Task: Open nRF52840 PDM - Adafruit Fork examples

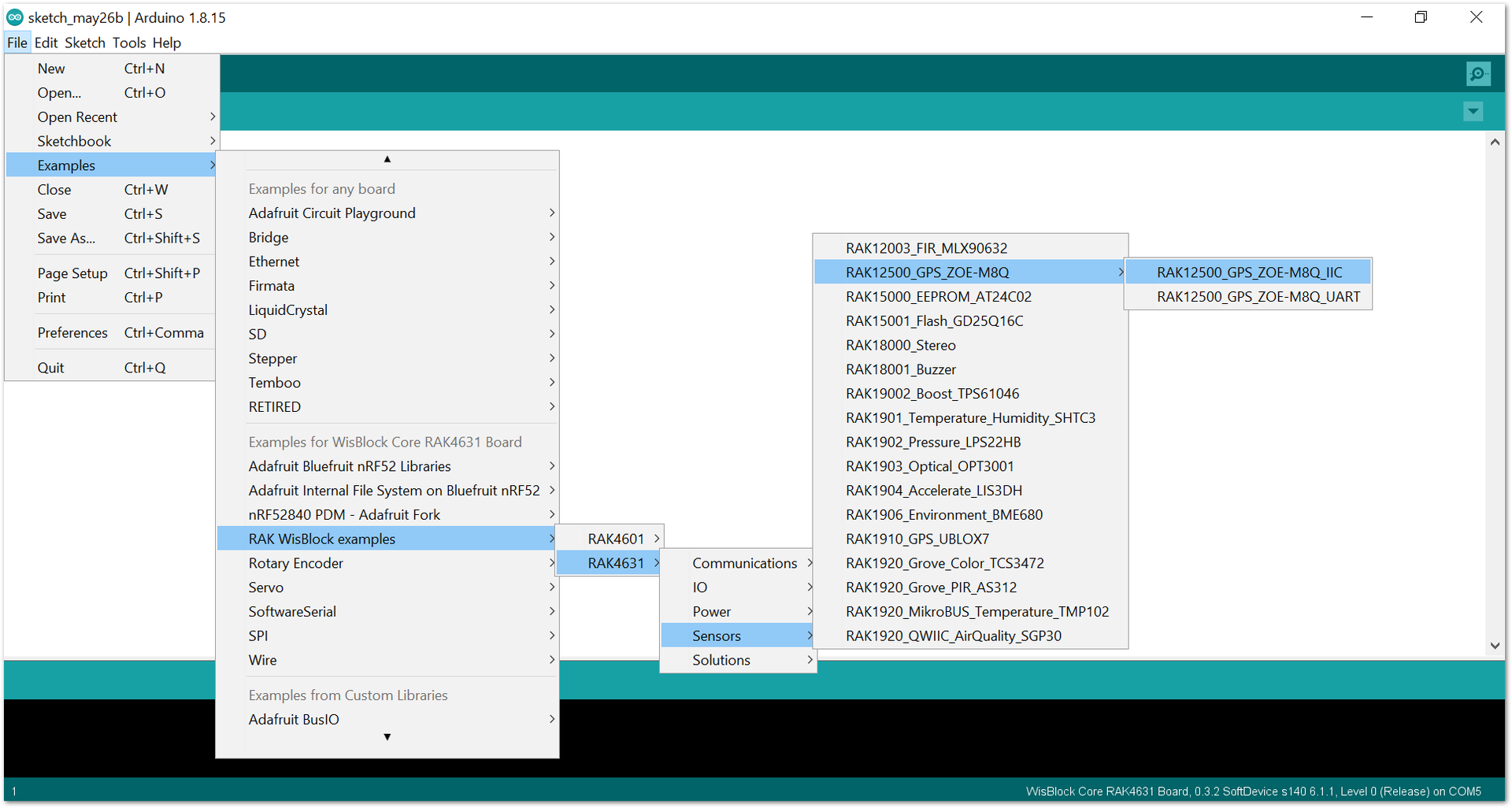Action: [387, 515]
